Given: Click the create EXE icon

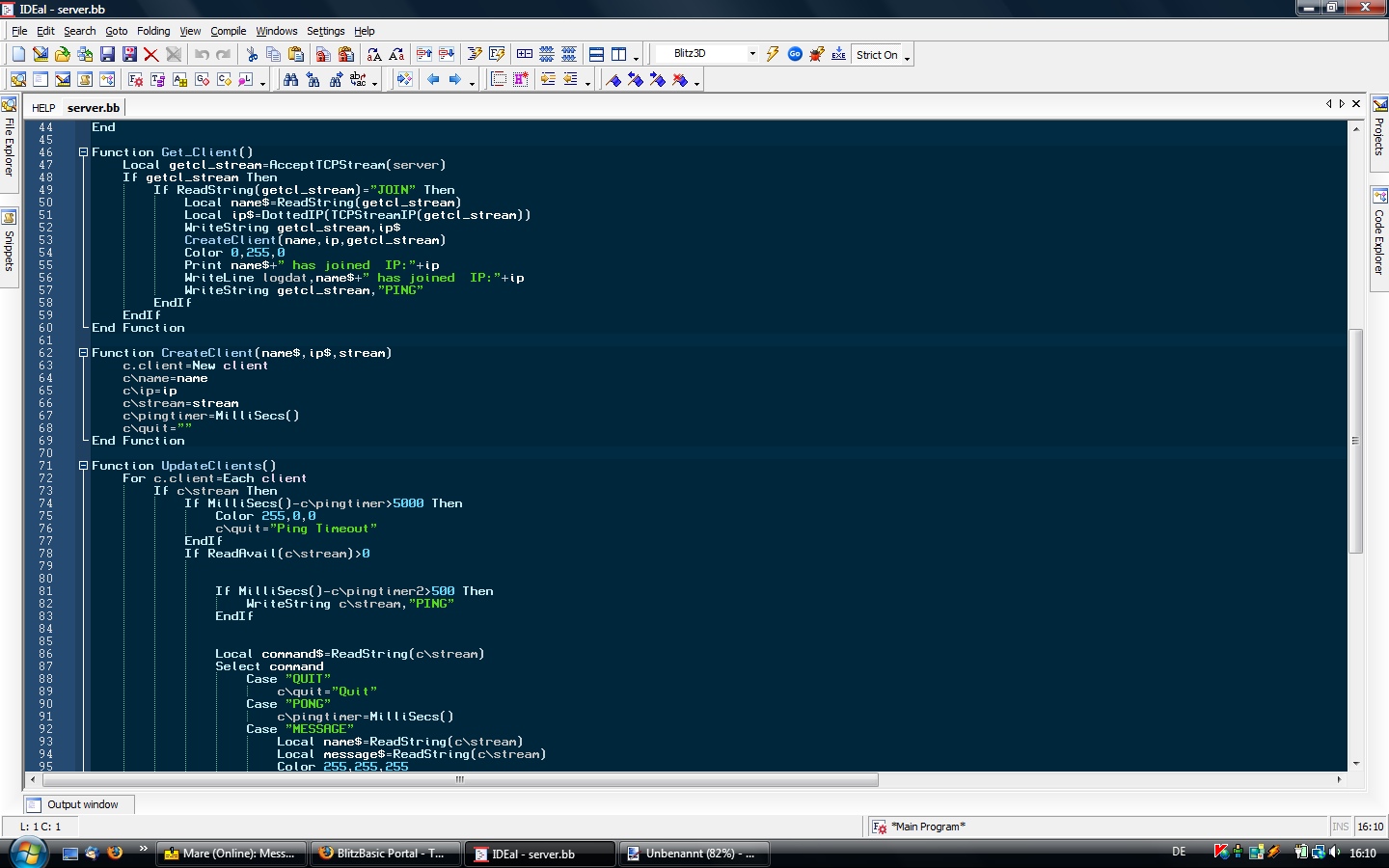Looking at the screenshot, I should point(838,55).
